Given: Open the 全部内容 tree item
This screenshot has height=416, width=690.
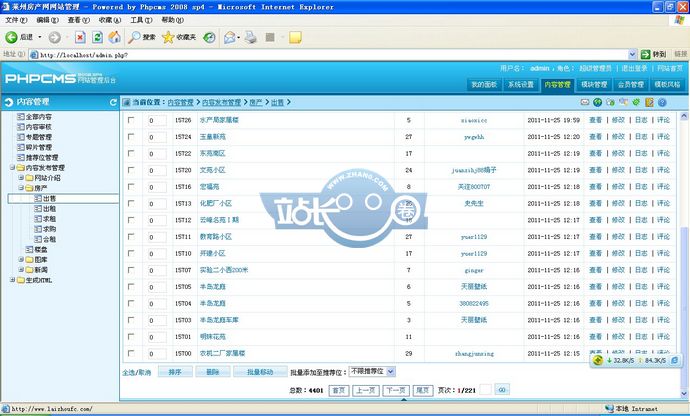Looking at the screenshot, I should (38, 117).
